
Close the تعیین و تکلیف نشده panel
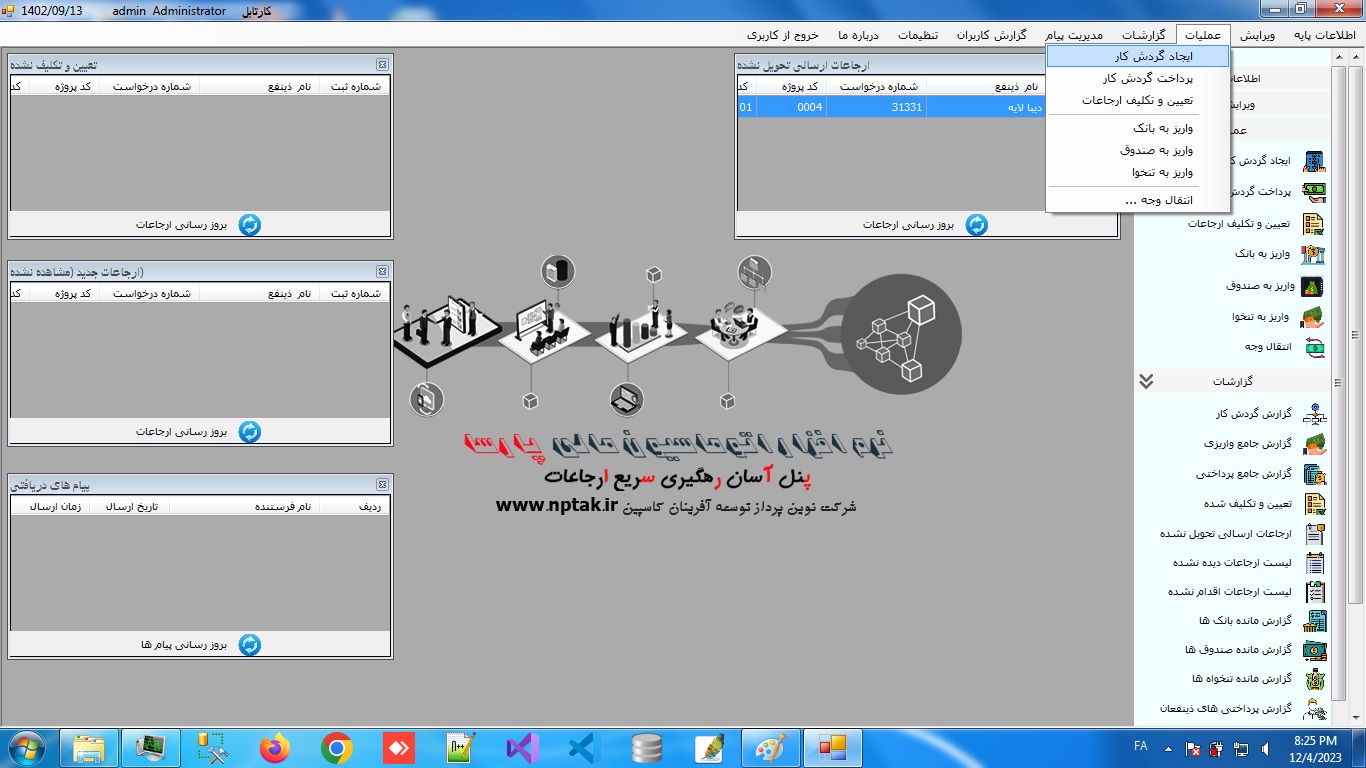tap(382, 64)
